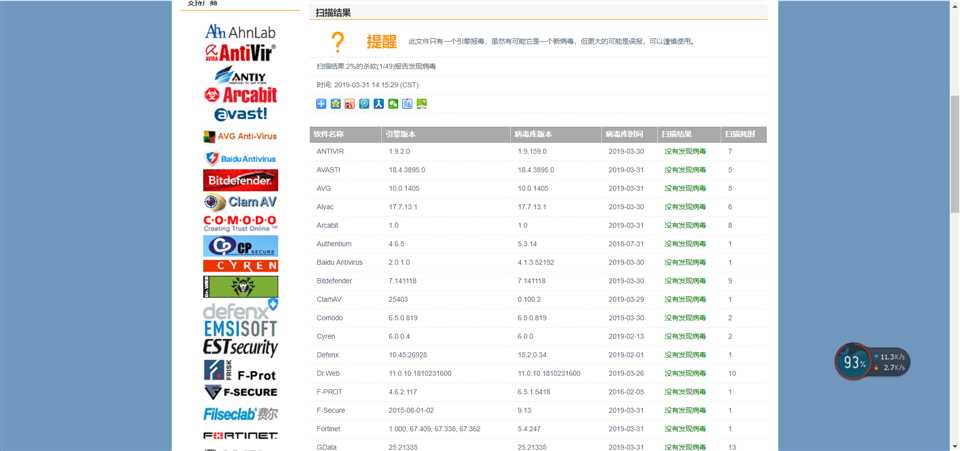Click the orange question mark alert icon

click(337, 42)
